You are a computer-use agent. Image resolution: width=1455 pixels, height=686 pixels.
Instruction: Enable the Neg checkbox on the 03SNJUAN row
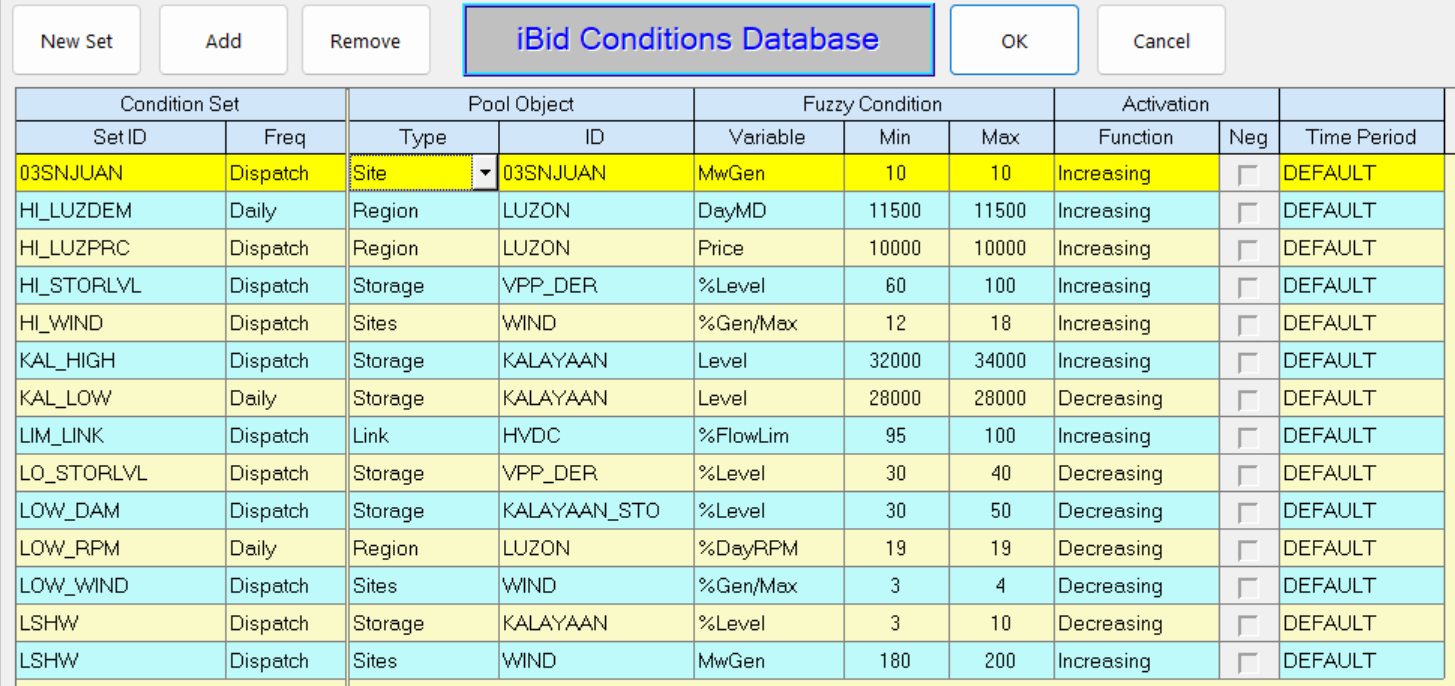[x=1248, y=173]
